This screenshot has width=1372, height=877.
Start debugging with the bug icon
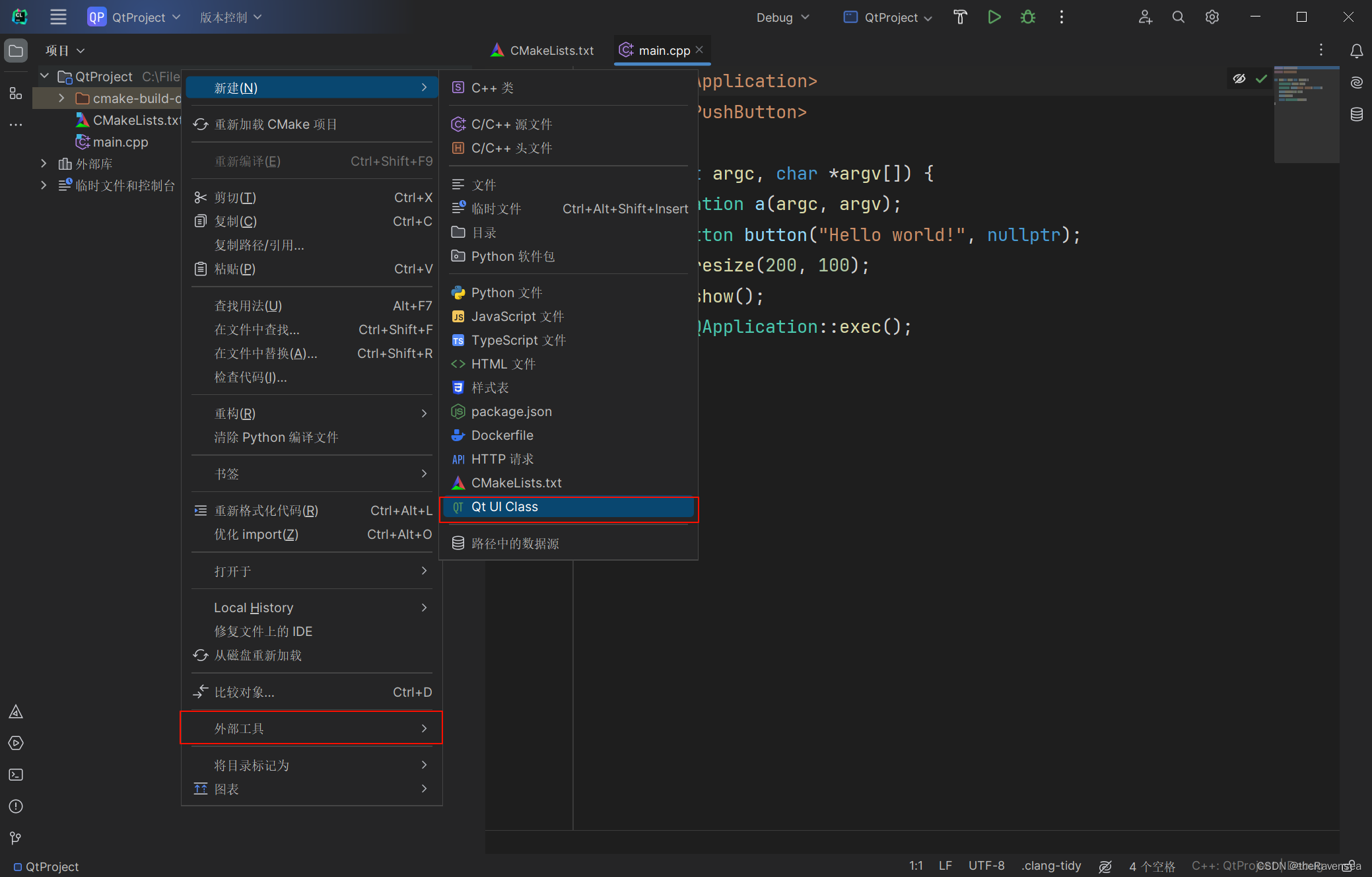[1028, 17]
